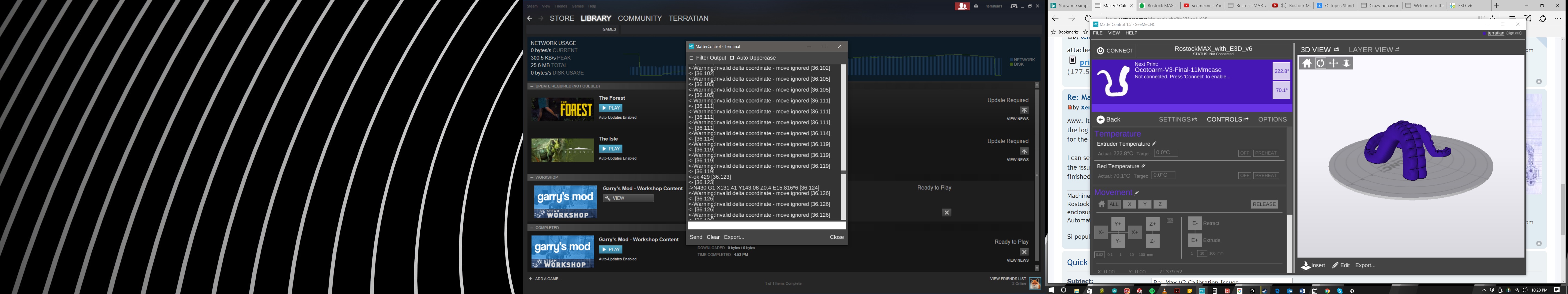
Task: Select the pan/move view tool
Action: [x=1334, y=63]
